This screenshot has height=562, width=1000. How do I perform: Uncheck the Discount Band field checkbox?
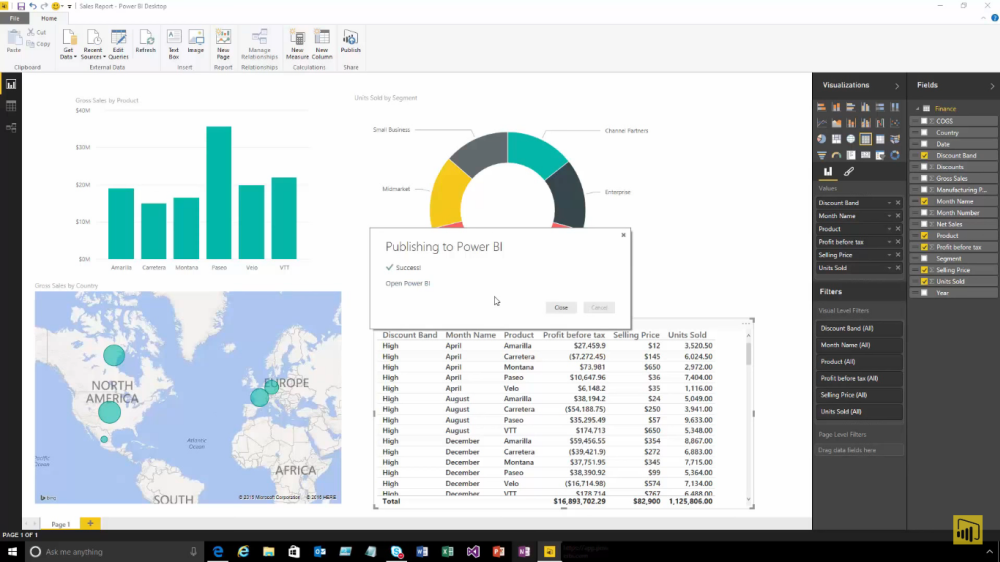[x=924, y=156]
